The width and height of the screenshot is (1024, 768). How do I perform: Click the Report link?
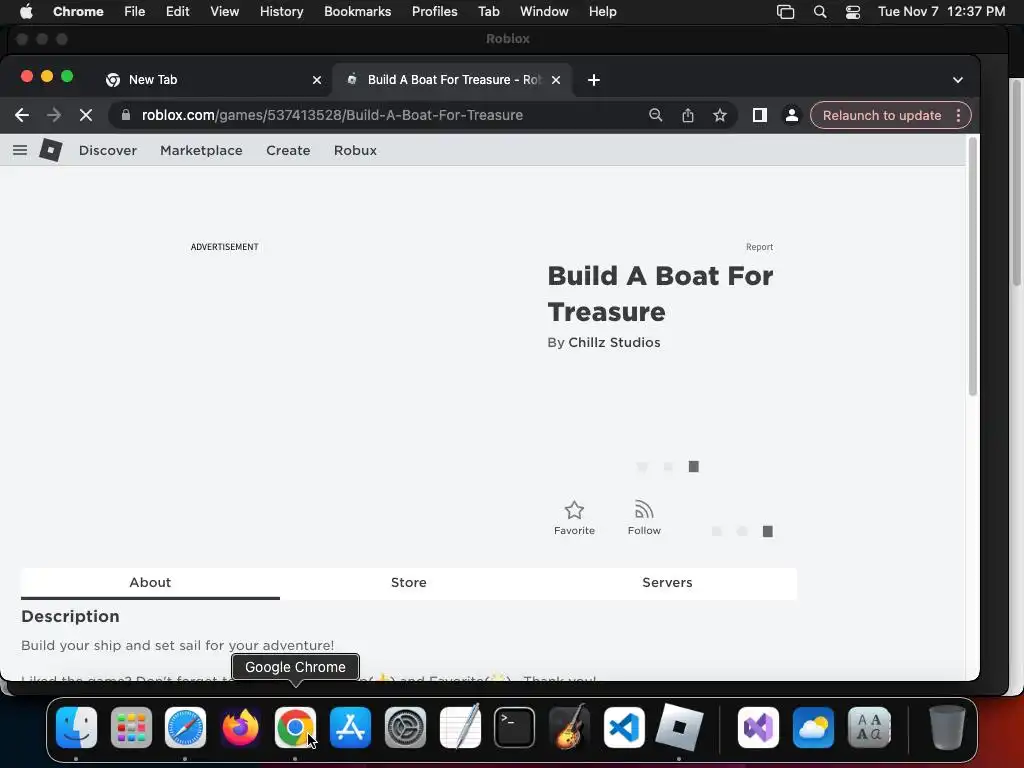click(x=760, y=247)
